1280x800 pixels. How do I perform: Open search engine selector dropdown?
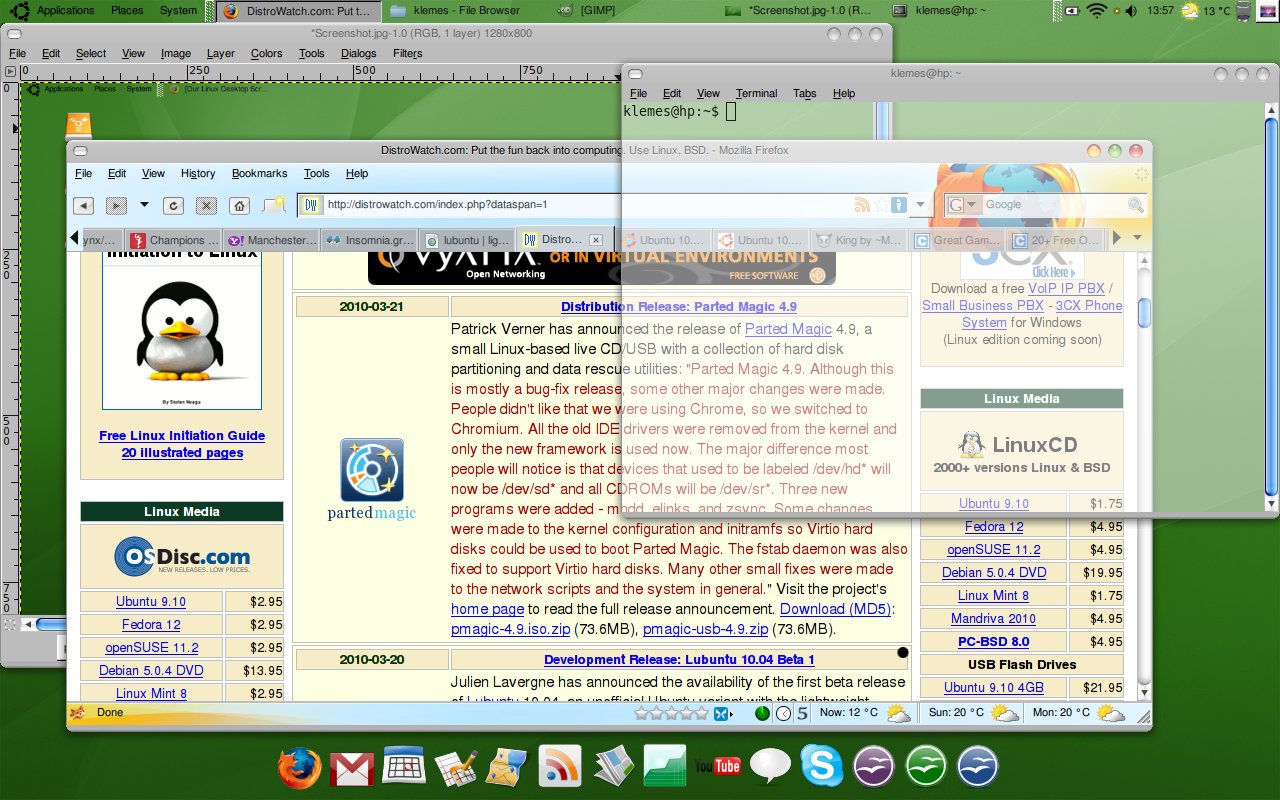point(962,205)
